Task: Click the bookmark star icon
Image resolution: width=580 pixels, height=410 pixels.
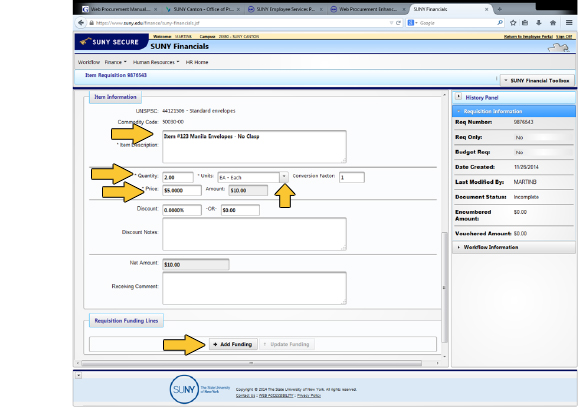Action: pyautogui.click(x=513, y=23)
